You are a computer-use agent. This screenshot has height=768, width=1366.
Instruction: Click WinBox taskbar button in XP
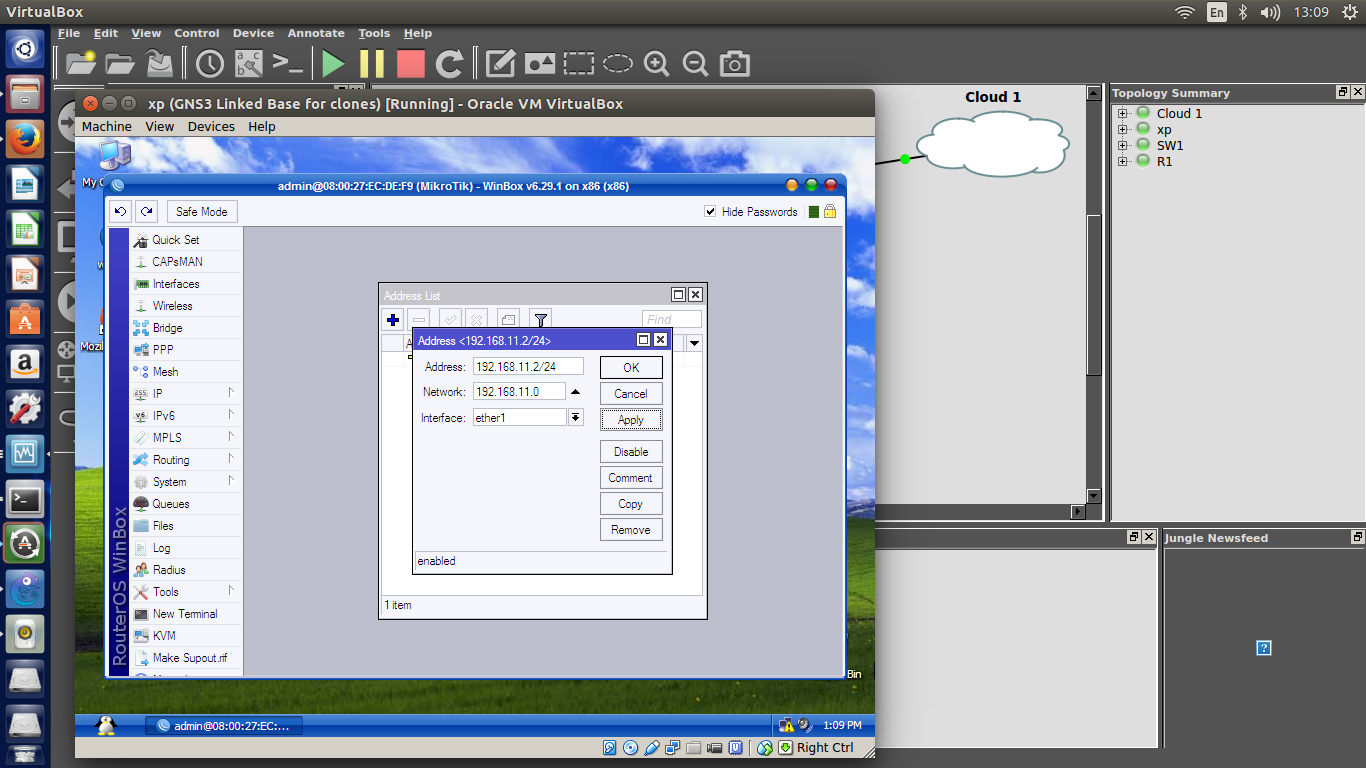point(224,726)
